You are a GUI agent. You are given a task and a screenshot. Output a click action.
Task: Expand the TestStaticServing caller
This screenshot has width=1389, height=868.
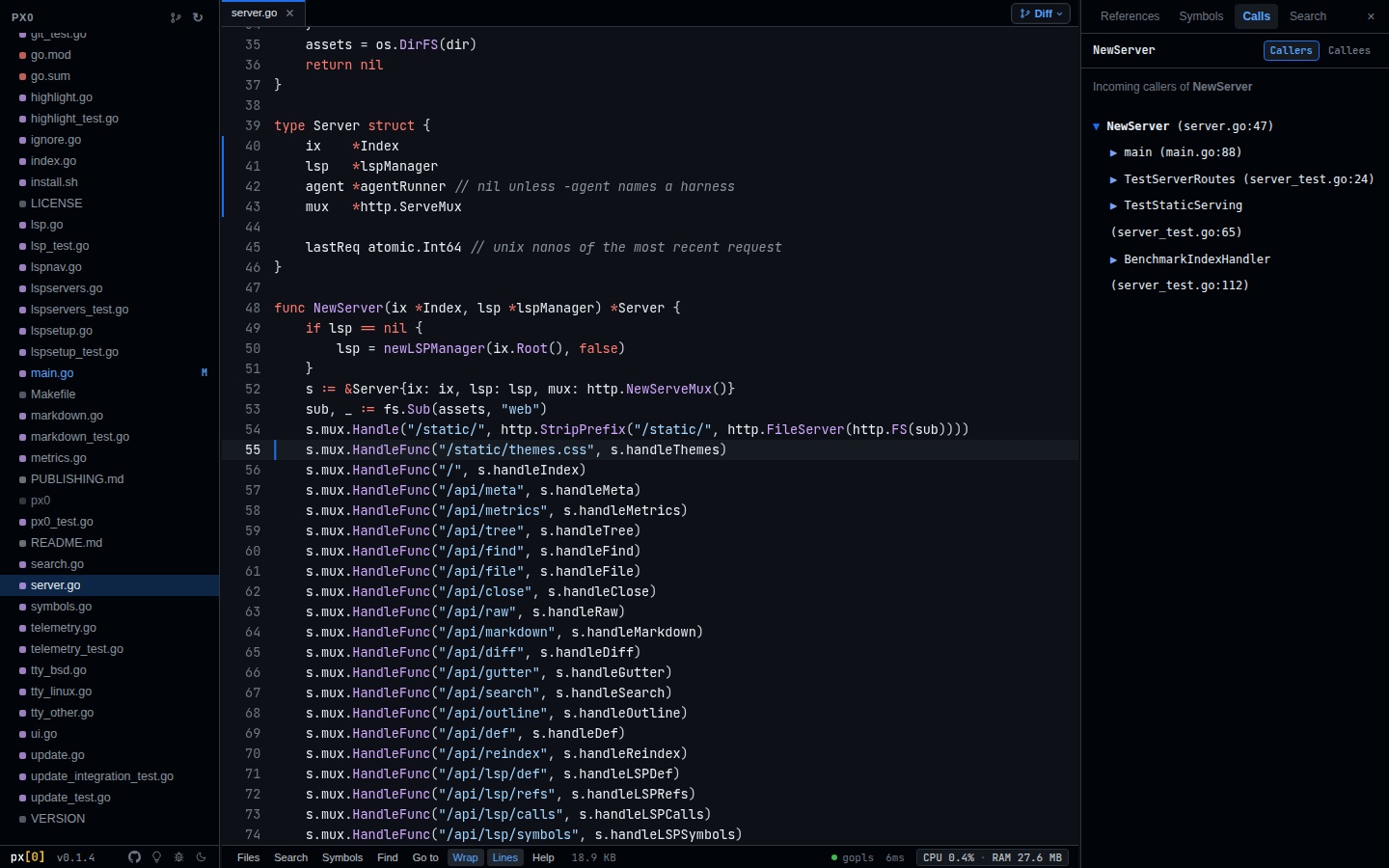point(1113,205)
